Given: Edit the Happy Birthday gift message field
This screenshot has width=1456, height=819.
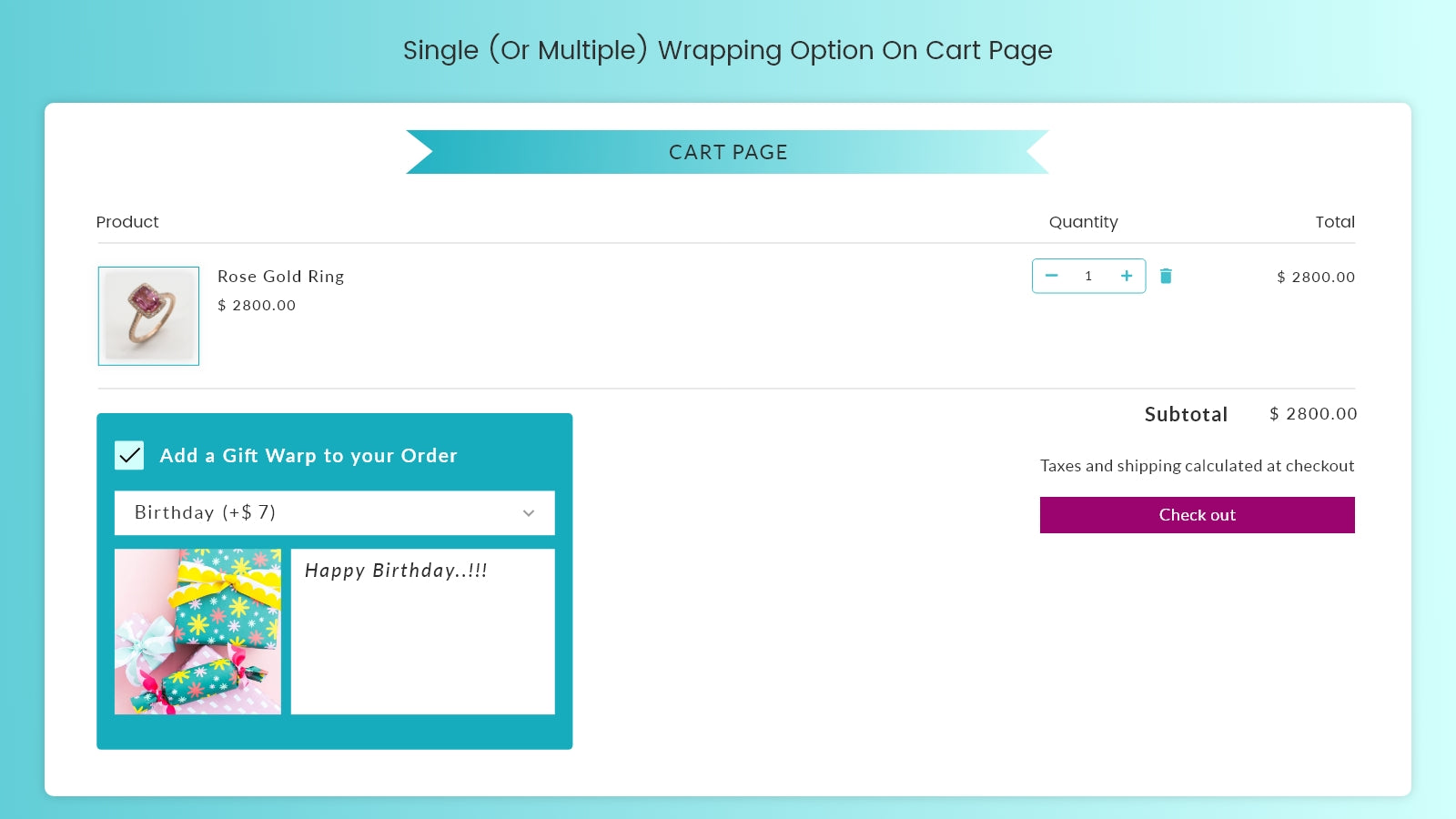Looking at the screenshot, I should coord(422,631).
